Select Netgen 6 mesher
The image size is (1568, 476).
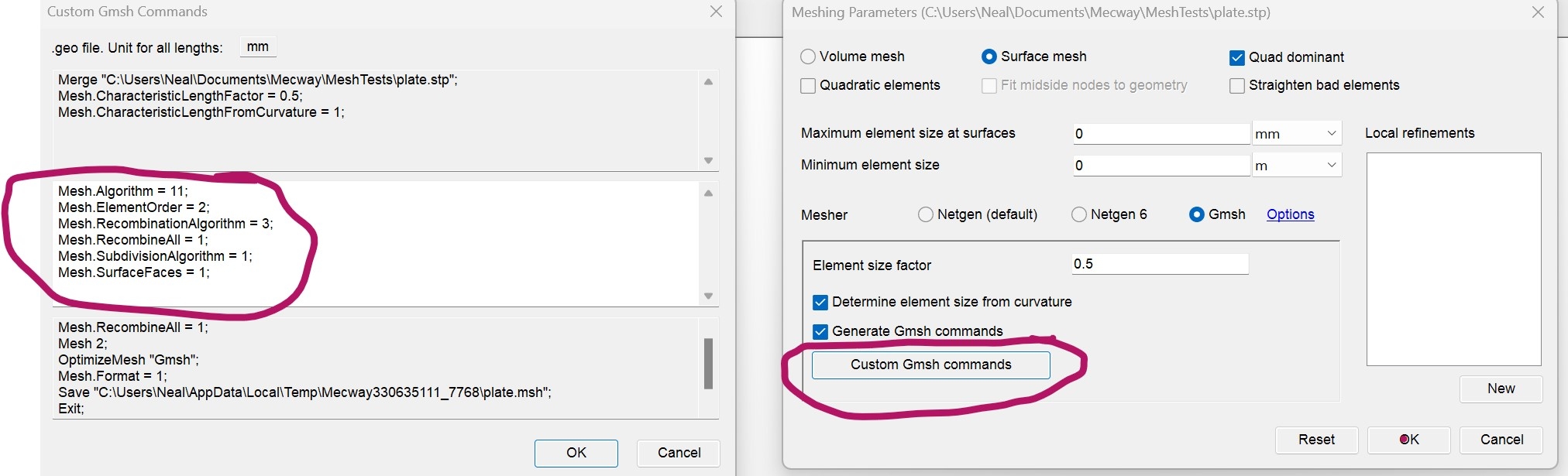(x=1079, y=214)
